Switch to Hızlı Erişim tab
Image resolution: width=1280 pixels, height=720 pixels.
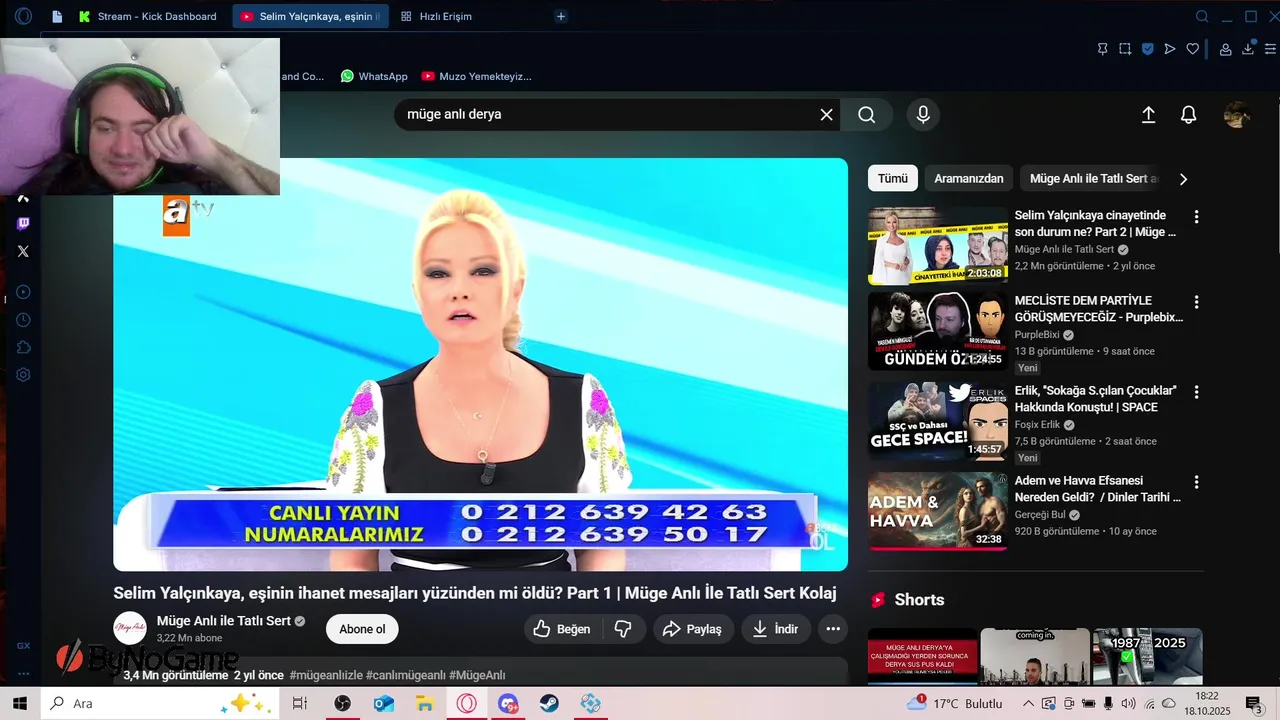pos(436,16)
